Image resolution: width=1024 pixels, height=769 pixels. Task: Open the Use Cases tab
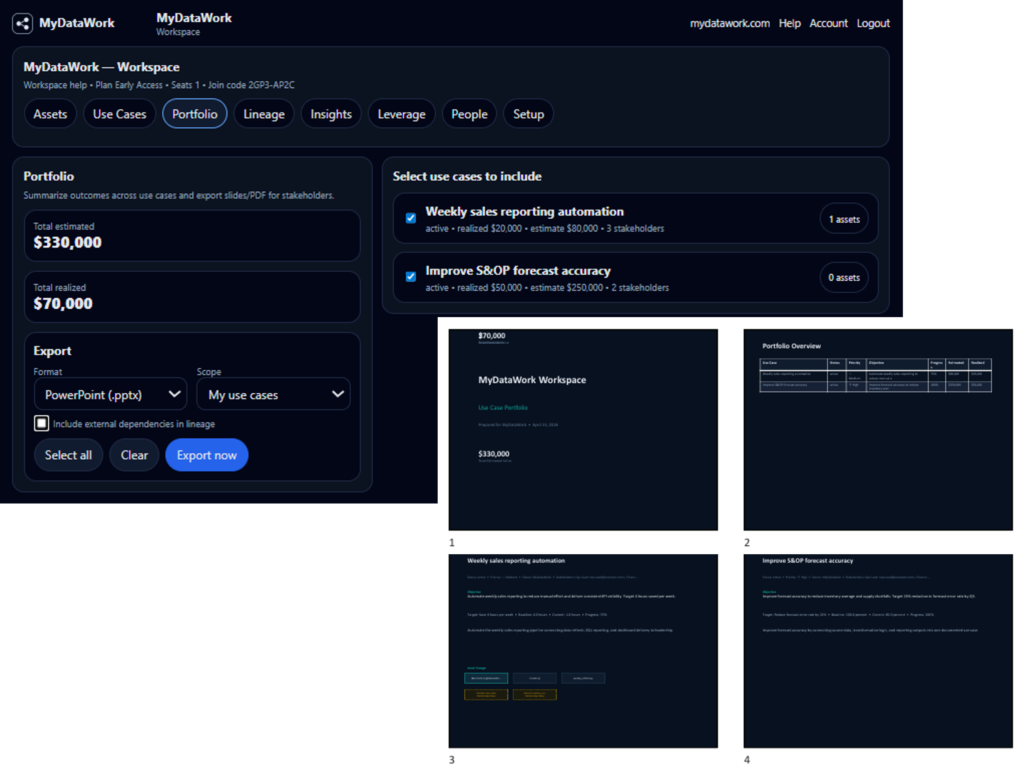119,113
